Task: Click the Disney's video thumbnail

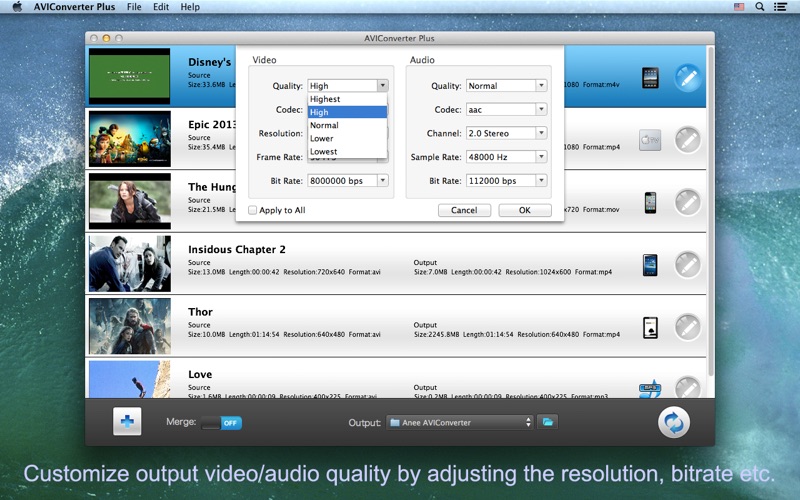Action: (130, 77)
